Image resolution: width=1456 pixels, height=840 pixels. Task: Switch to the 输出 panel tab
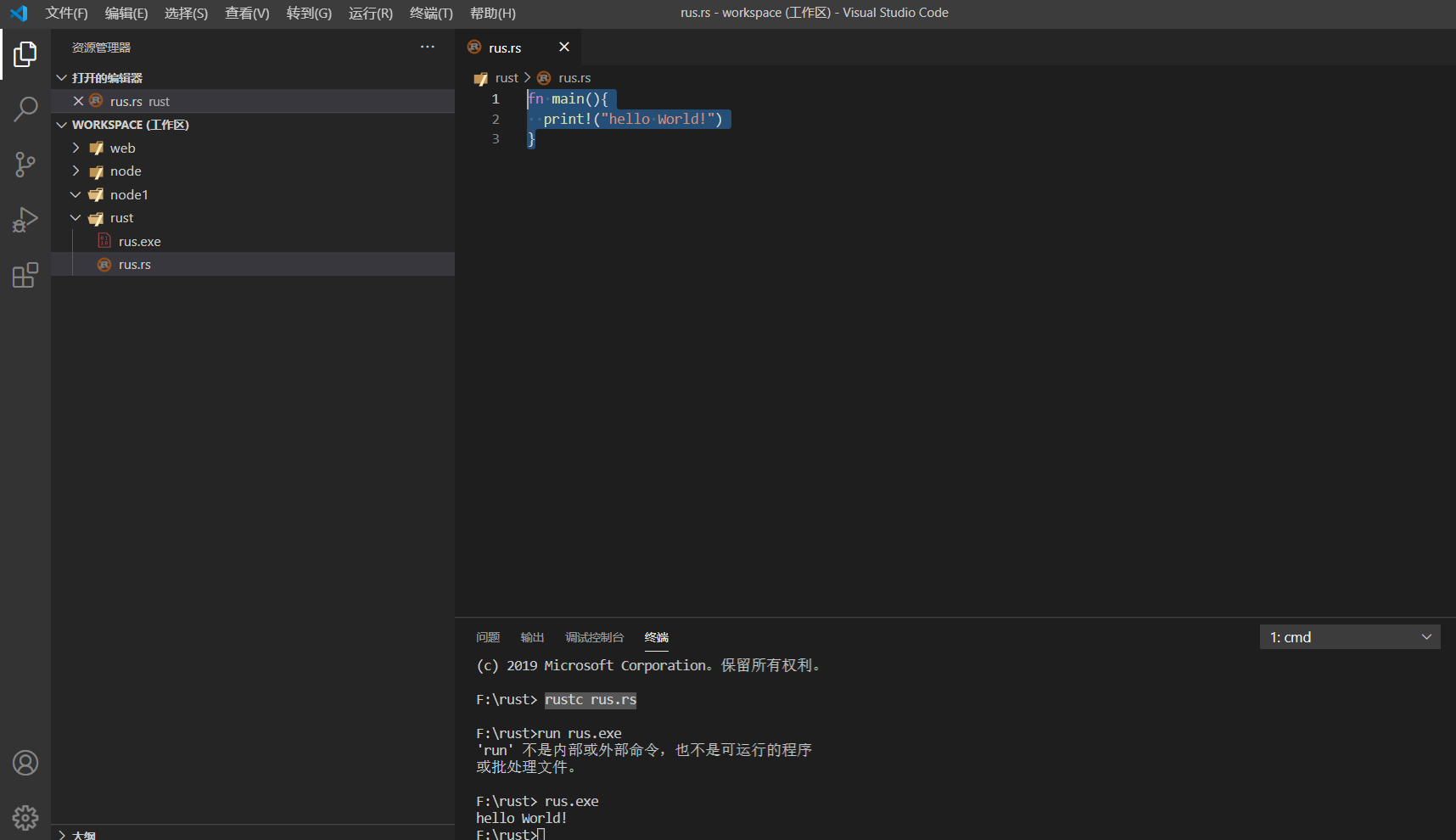[532, 637]
